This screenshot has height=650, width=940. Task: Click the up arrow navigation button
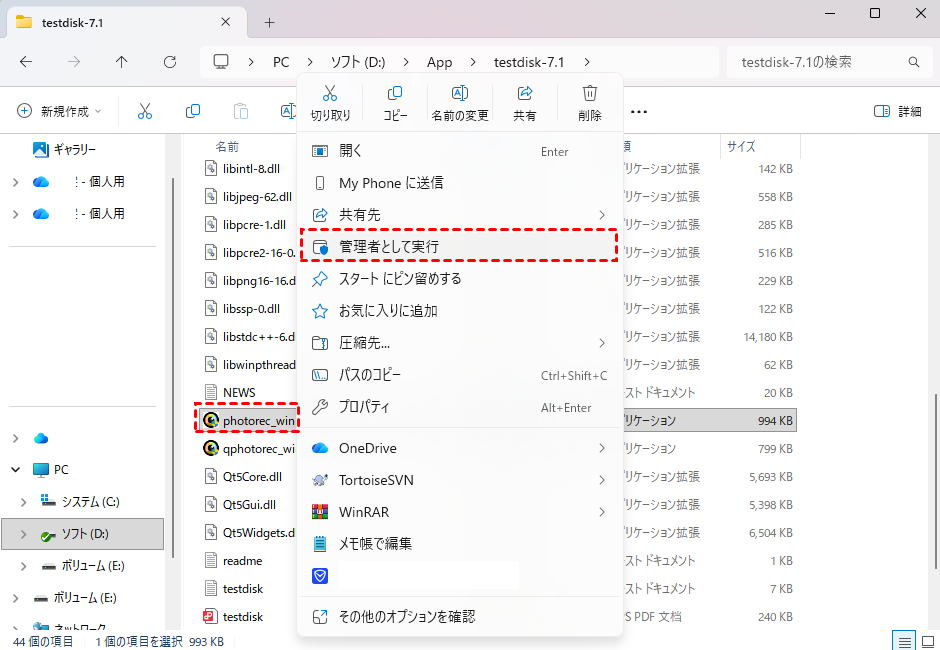tap(122, 62)
